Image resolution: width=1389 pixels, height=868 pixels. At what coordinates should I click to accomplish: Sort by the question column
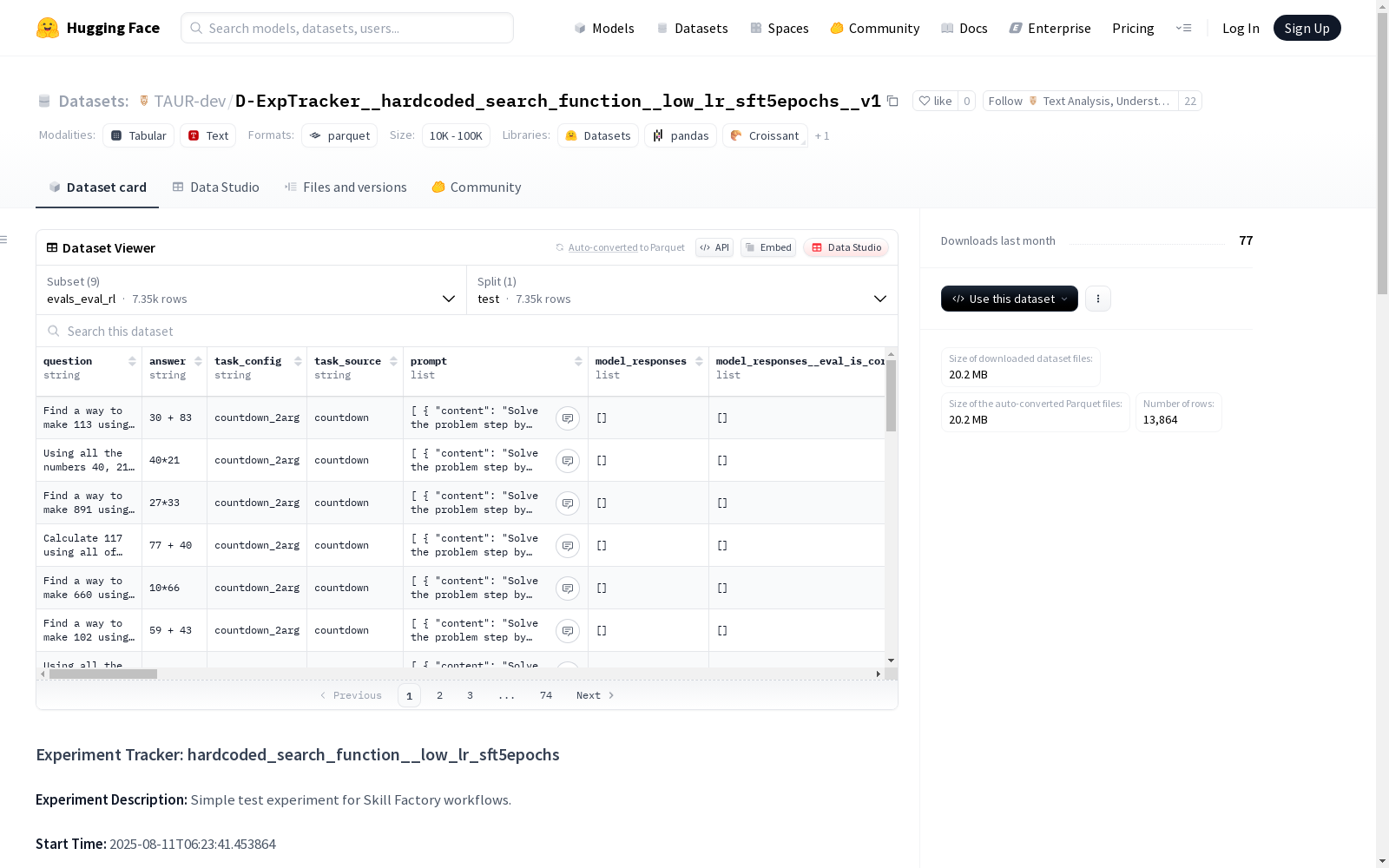coord(132,361)
